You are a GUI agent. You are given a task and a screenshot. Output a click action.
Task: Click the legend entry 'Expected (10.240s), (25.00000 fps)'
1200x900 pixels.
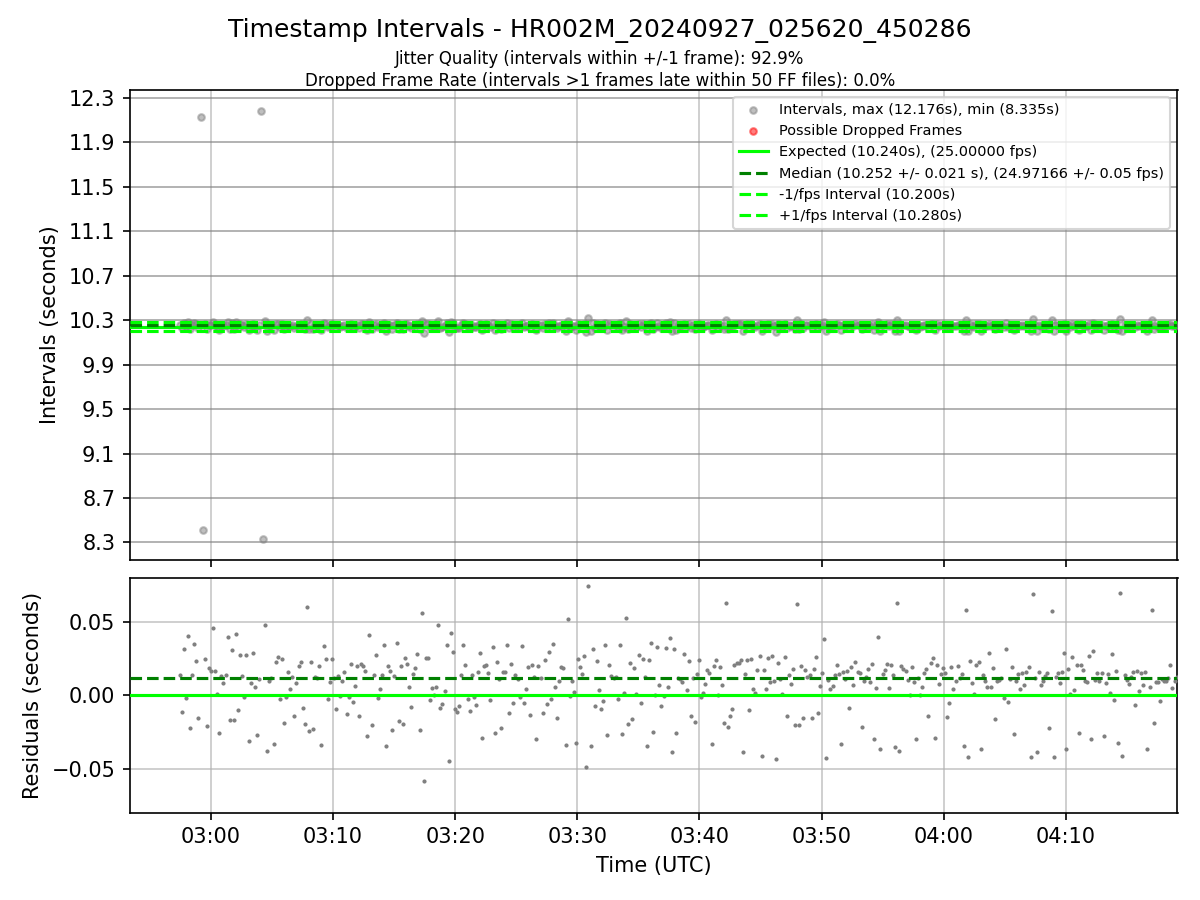click(x=908, y=151)
